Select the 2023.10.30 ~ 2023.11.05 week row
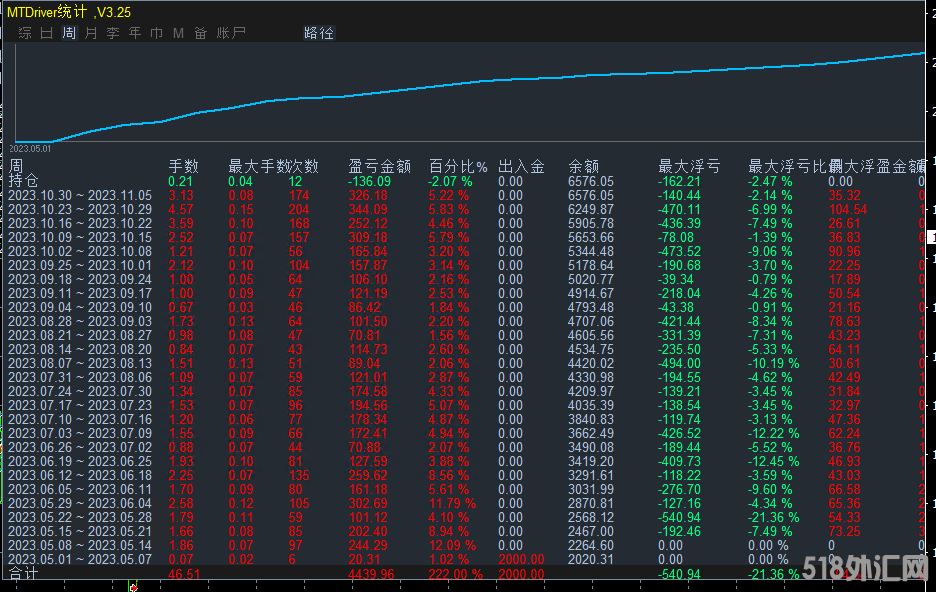The height and width of the screenshot is (592, 936). pyautogui.click(x=80, y=196)
